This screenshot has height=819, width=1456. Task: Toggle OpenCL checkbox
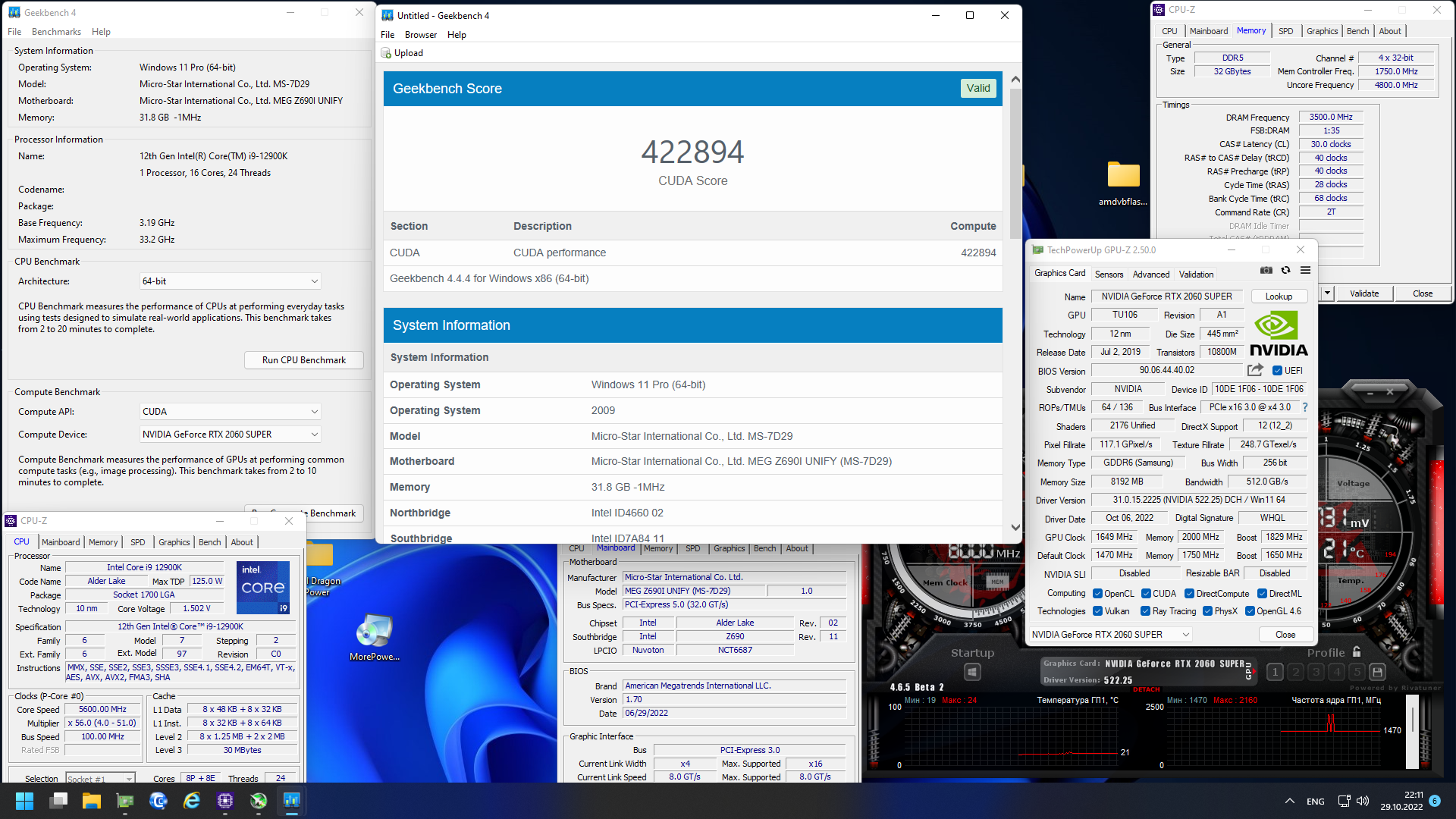coord(1097,594)
